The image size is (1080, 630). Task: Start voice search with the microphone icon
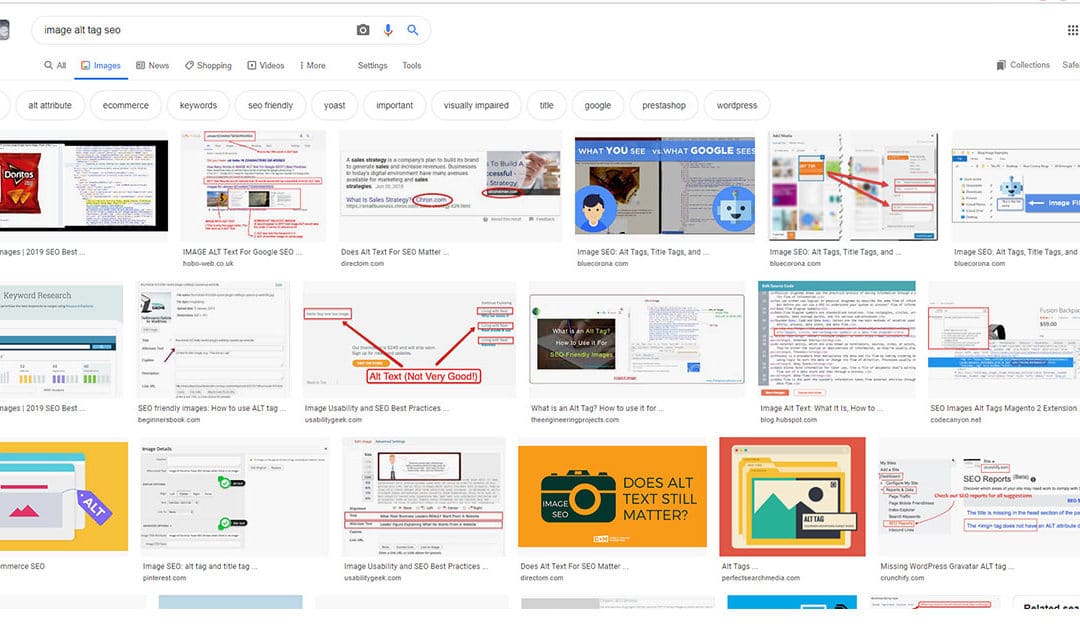[x=388, y=30]
